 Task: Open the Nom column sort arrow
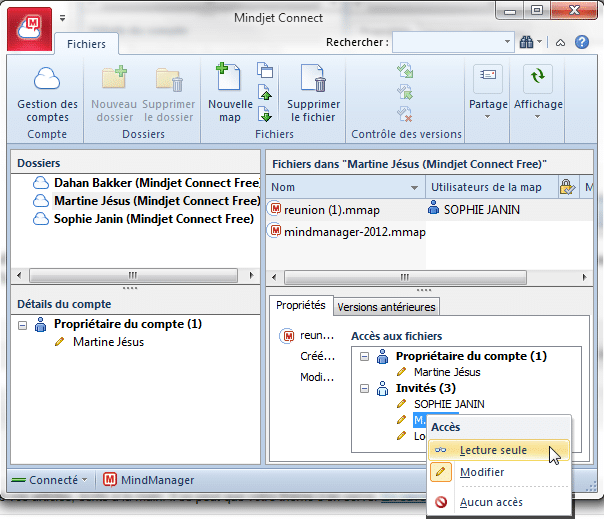[414, 188]
